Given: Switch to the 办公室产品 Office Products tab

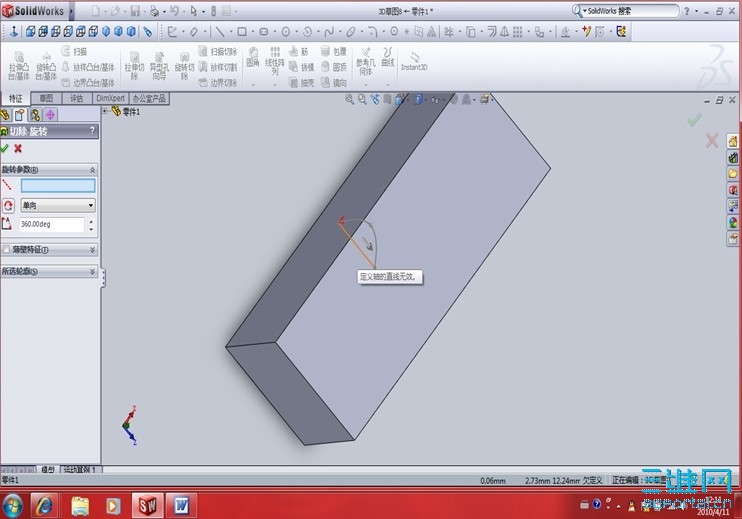Looking at the screenshot, I should coord(149,98).
